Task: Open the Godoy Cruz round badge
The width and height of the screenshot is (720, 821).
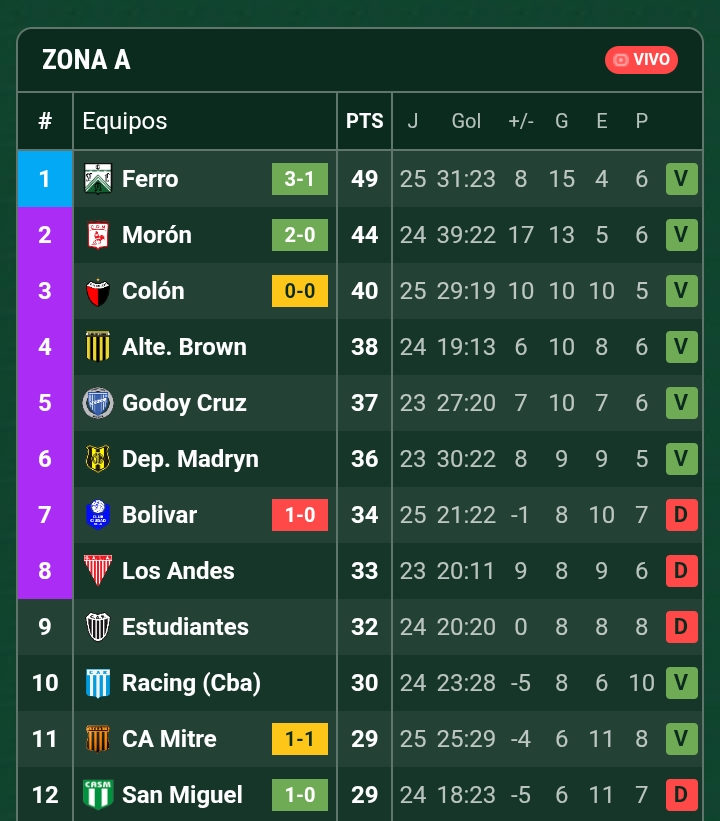Action: (x=98, y=403)
